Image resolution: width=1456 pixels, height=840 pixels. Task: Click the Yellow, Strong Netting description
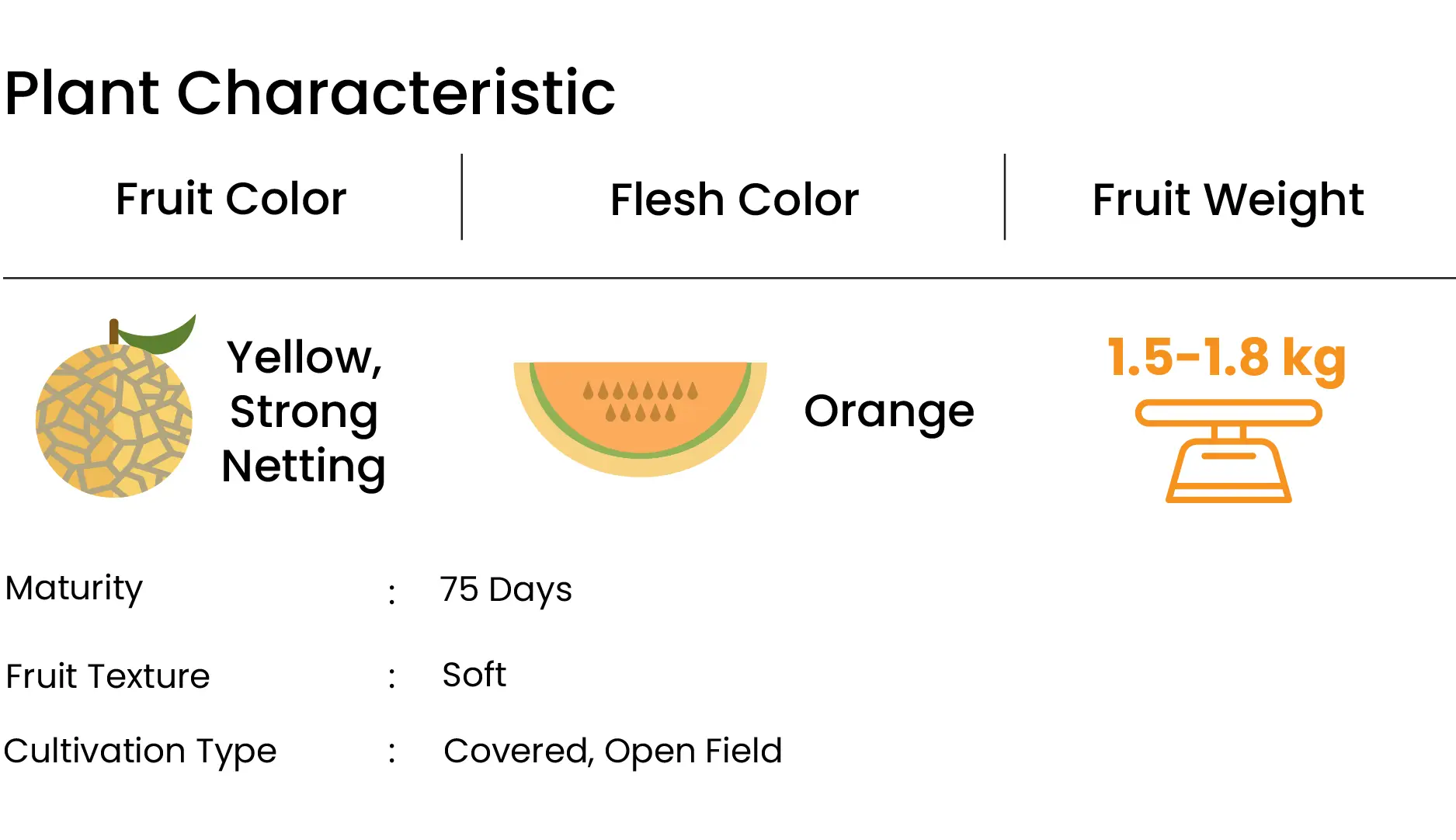click(304, 412)
